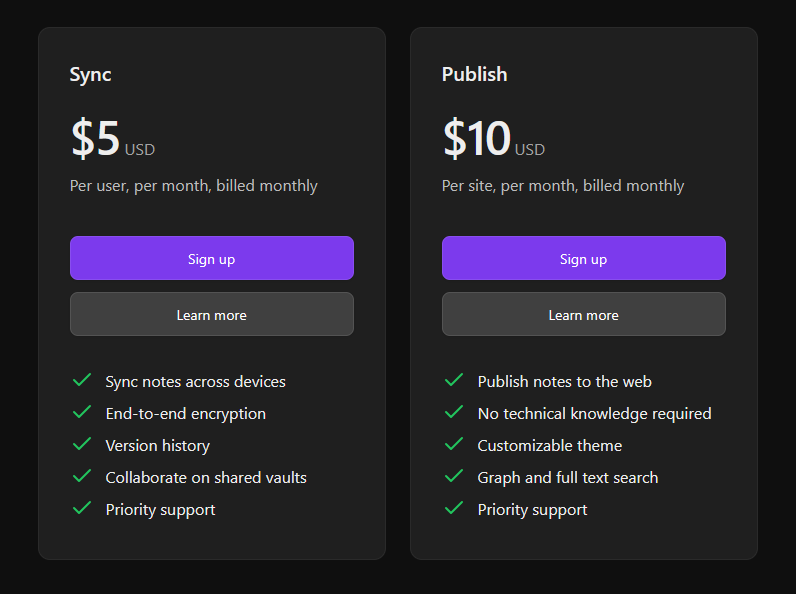Sign up for the Sync plan
Image resolution: width=796 pixels, height=594 pixels.
[212, 258]
